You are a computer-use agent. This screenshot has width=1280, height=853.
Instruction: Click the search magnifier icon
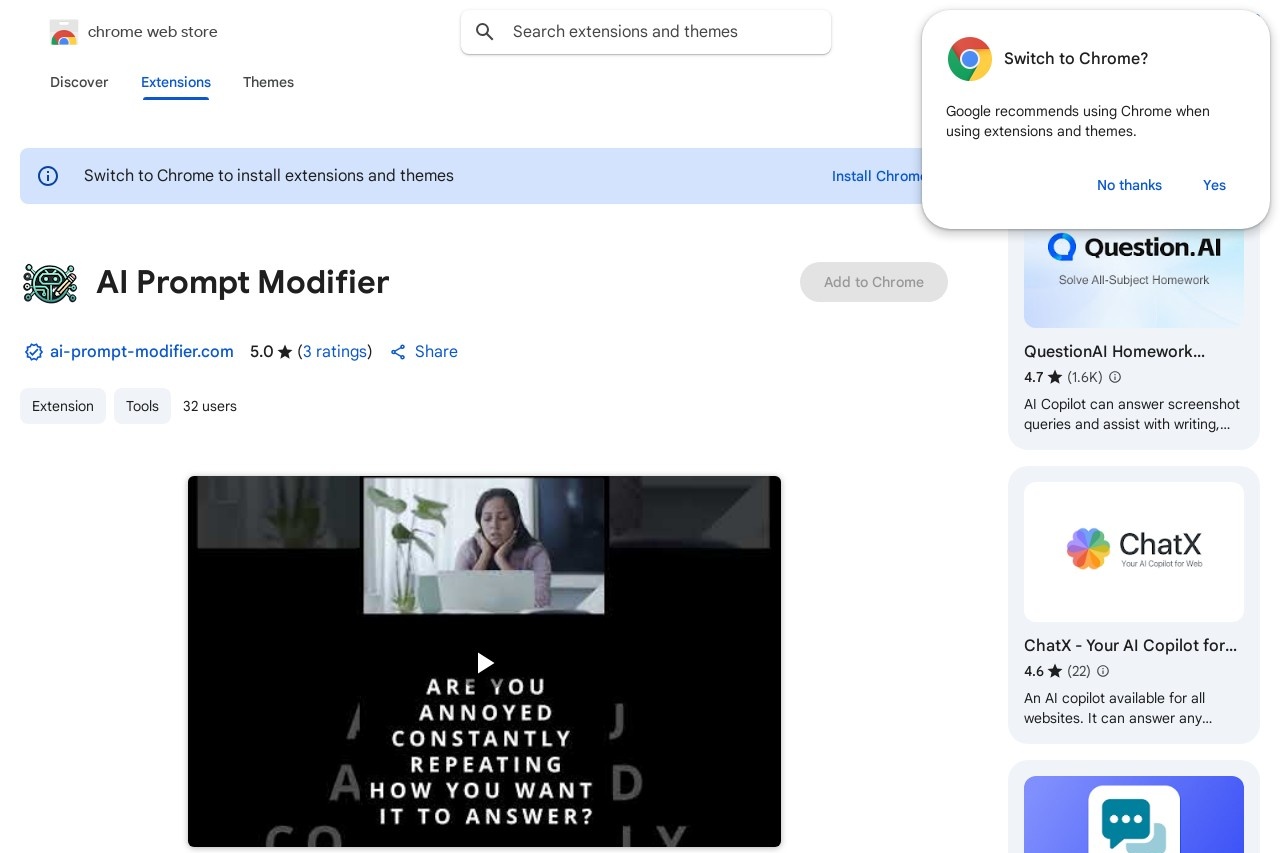(485, 32)
